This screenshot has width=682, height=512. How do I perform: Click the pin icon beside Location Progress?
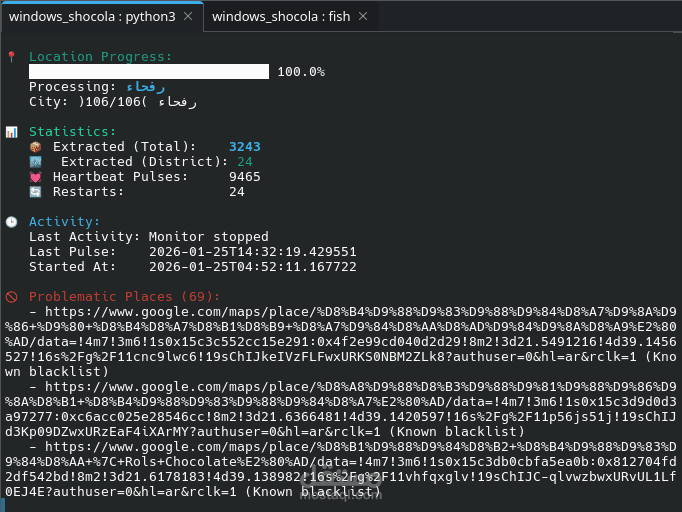(11, 57)
